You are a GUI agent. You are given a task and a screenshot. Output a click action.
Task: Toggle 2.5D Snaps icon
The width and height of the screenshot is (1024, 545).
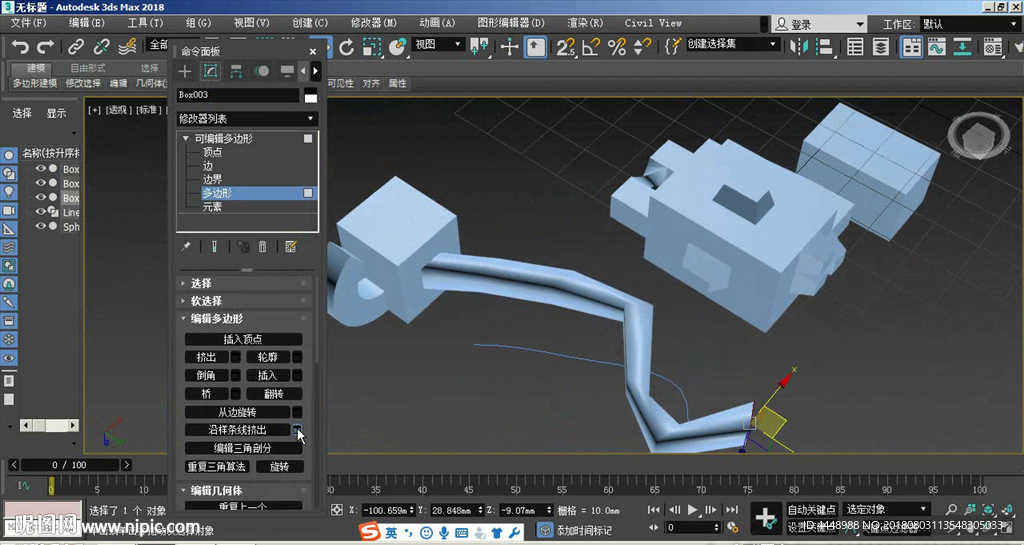point(566,47)
